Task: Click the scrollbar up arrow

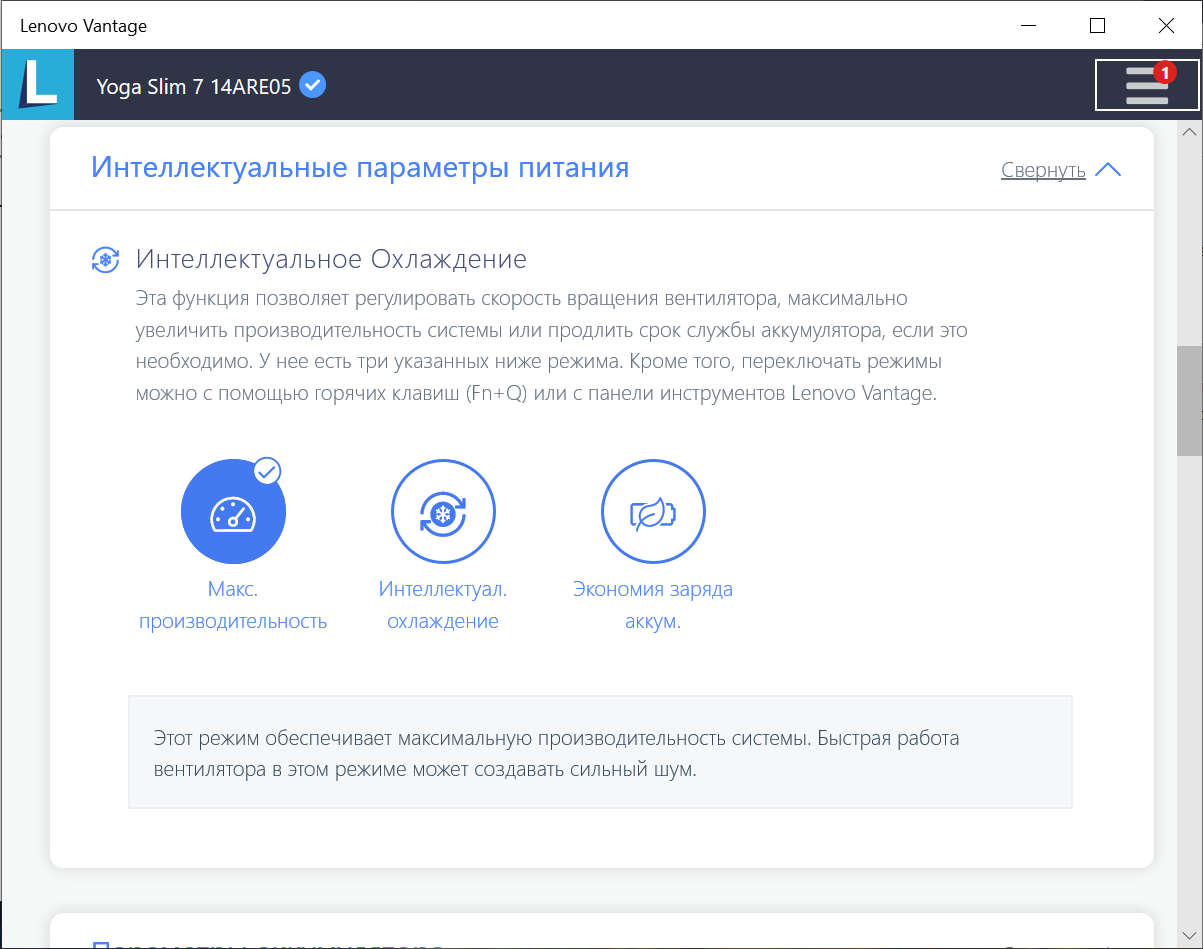Action: 1189,132
